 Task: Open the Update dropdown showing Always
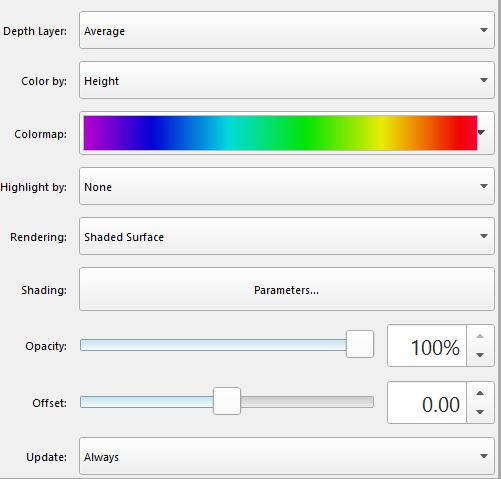pyautogui.click(x=287, y=456)
